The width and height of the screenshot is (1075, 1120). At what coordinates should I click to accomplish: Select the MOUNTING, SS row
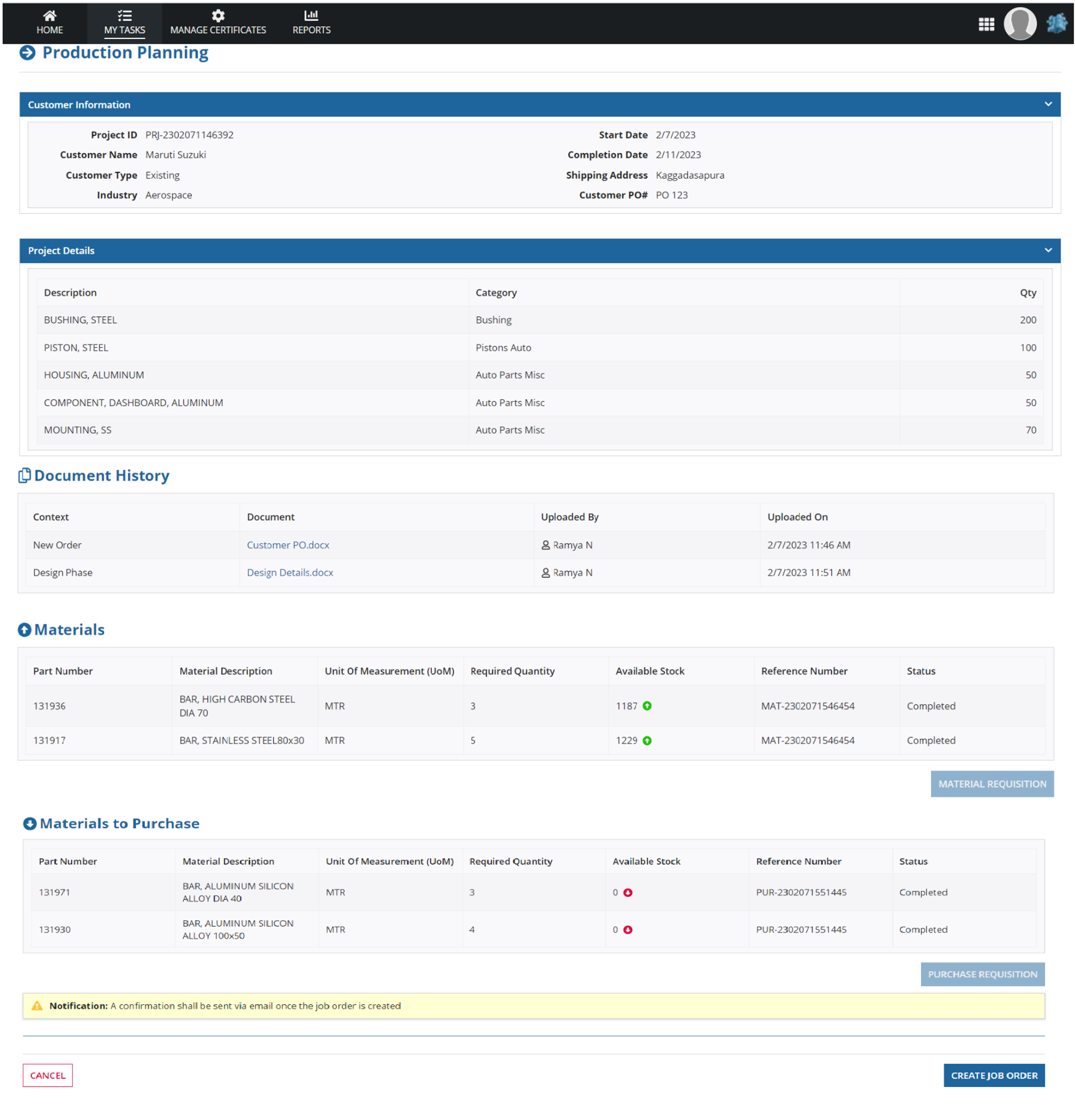pyautogui.click(x=539, y=430)
